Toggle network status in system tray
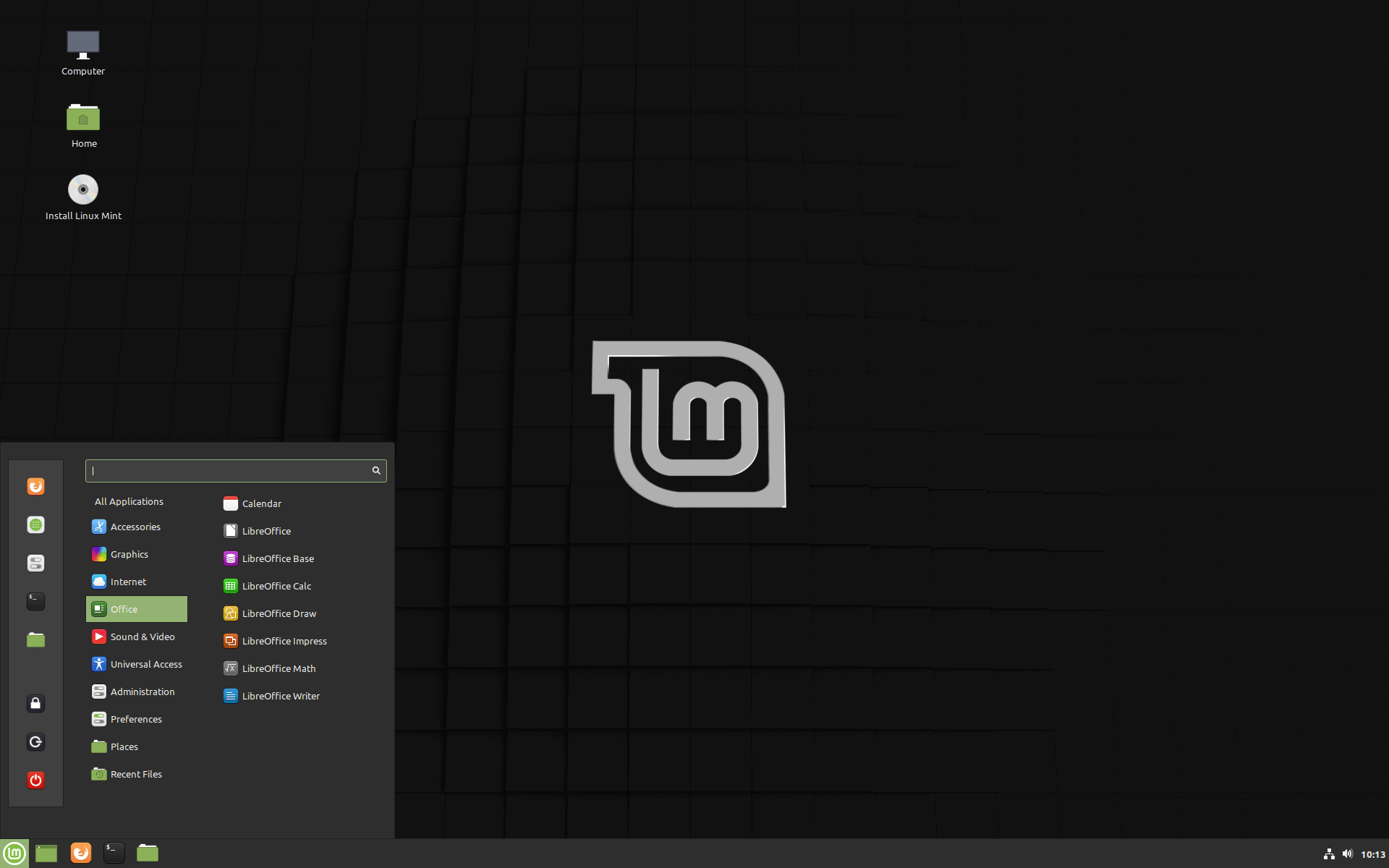This screenshot has width=1389, height=868. tap(1326, 852)
